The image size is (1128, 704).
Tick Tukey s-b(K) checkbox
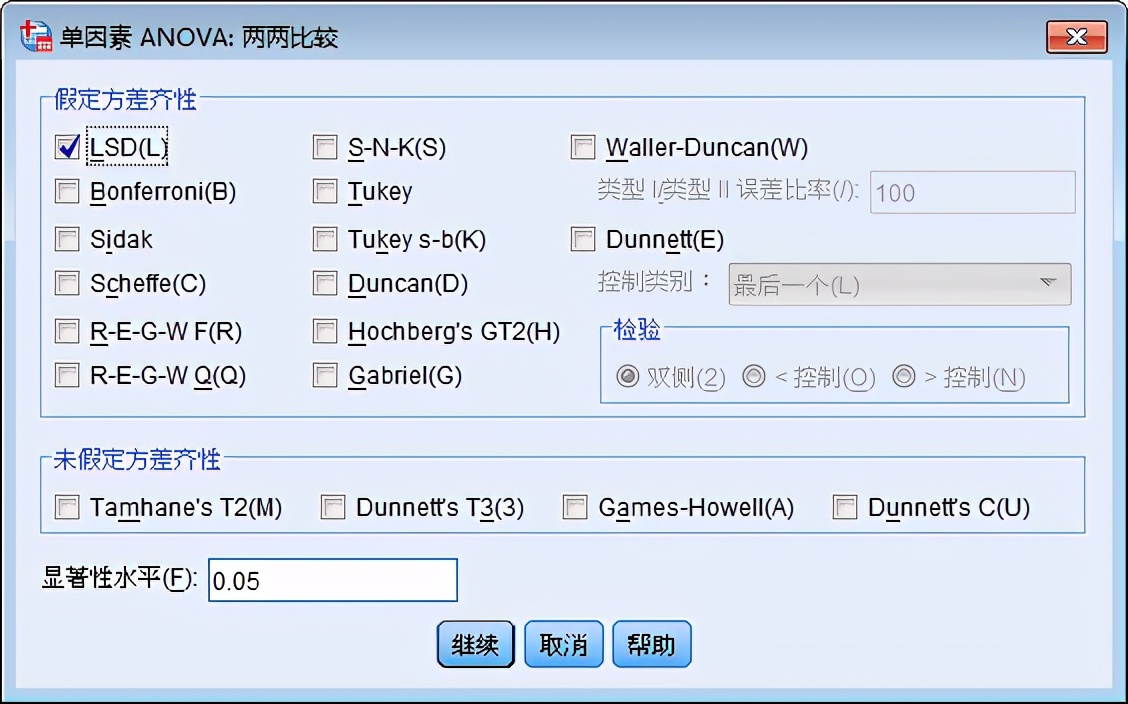tap(325, 239)
